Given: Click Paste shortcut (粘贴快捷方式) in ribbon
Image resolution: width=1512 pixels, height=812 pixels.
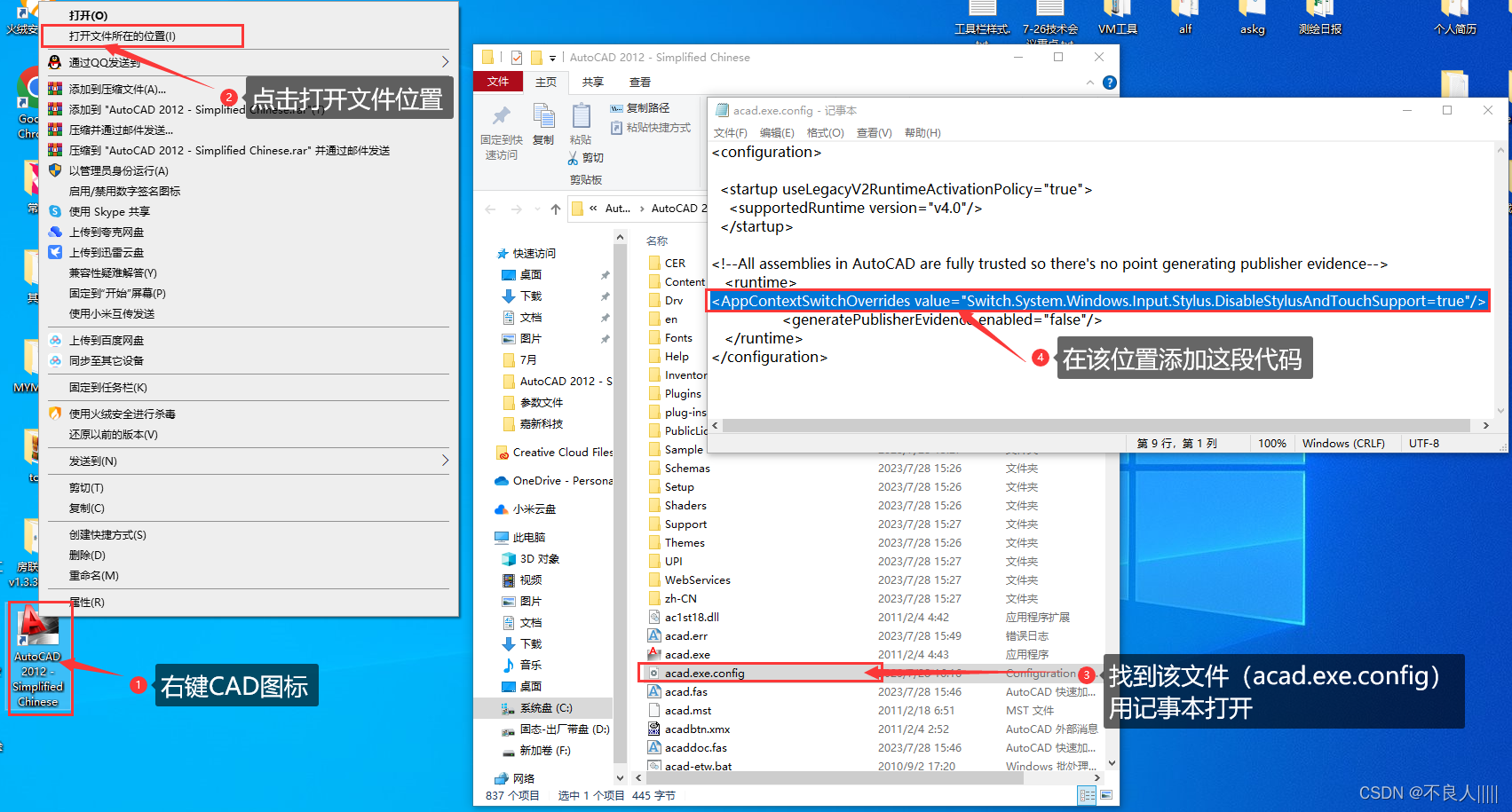Looking at the screenshot, I should click(651, 128).
